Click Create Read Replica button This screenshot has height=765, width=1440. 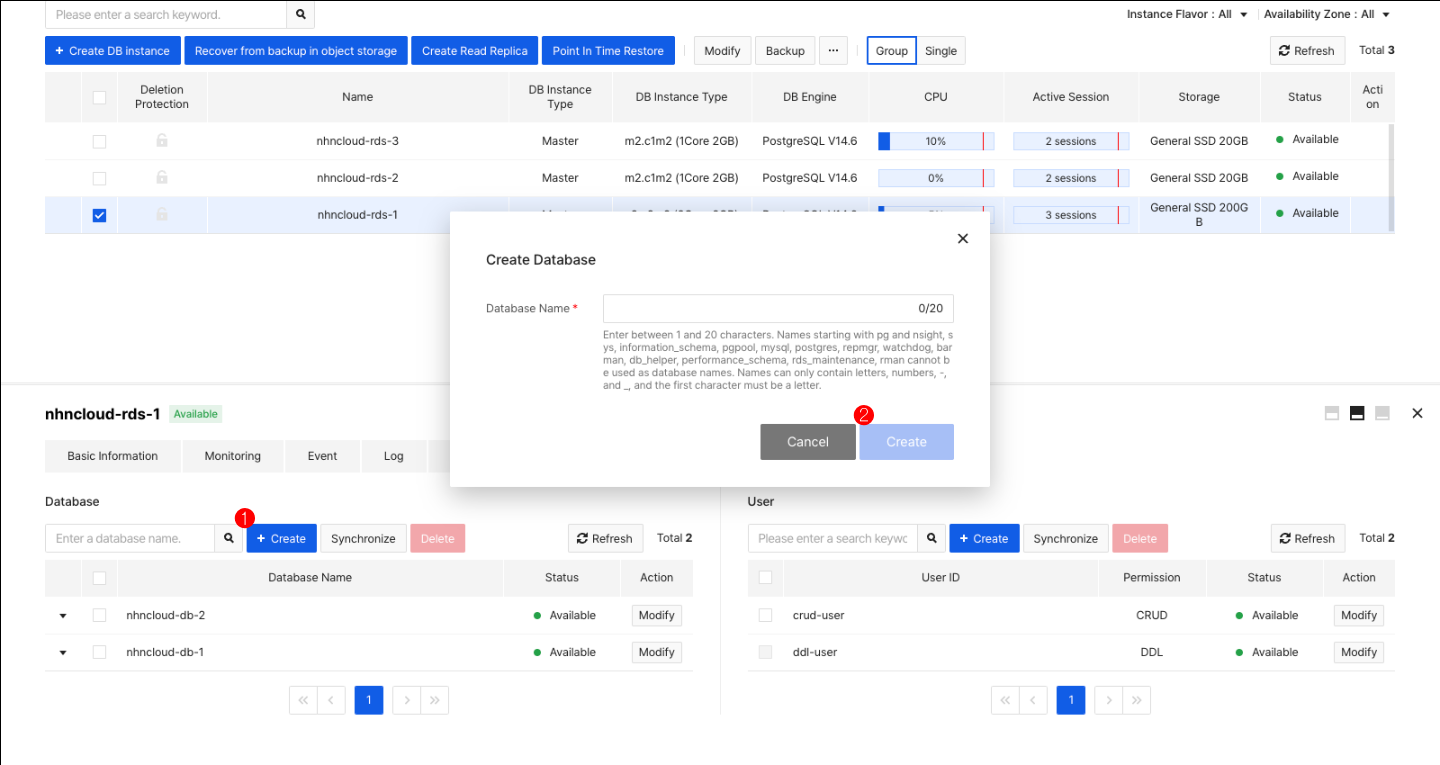click(x=475, y=51)
